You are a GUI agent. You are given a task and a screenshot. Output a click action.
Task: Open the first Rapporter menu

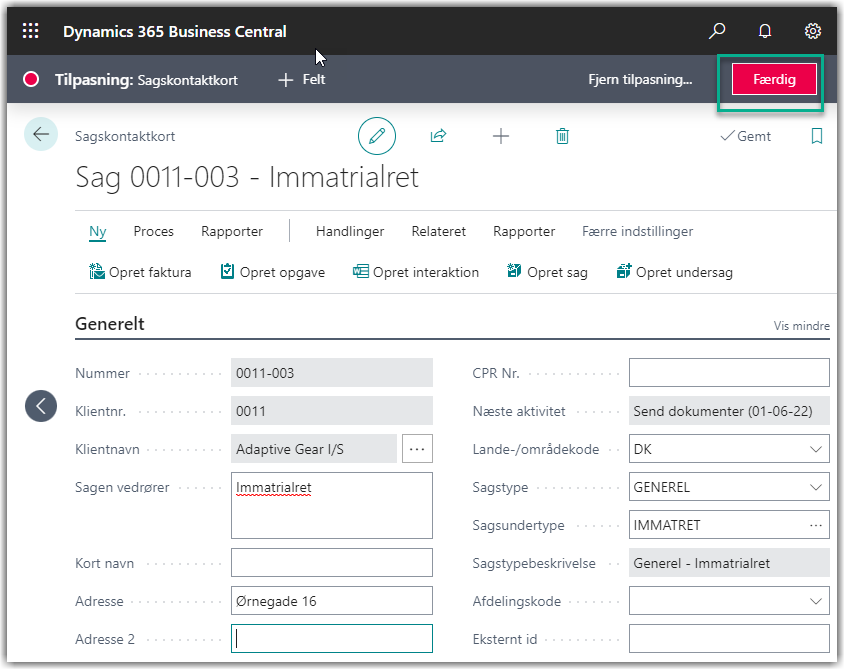click(232, 231)
